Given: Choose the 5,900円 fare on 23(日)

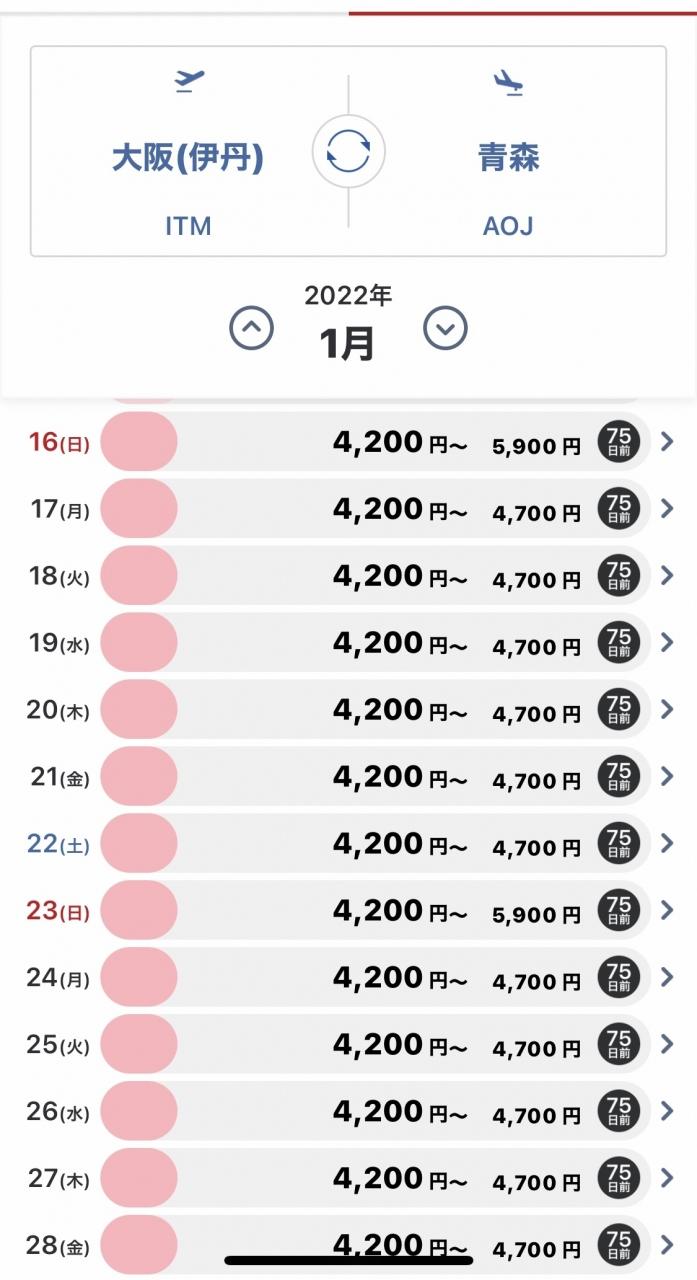Looking at the screenshot, I should (x=536, y=913).
